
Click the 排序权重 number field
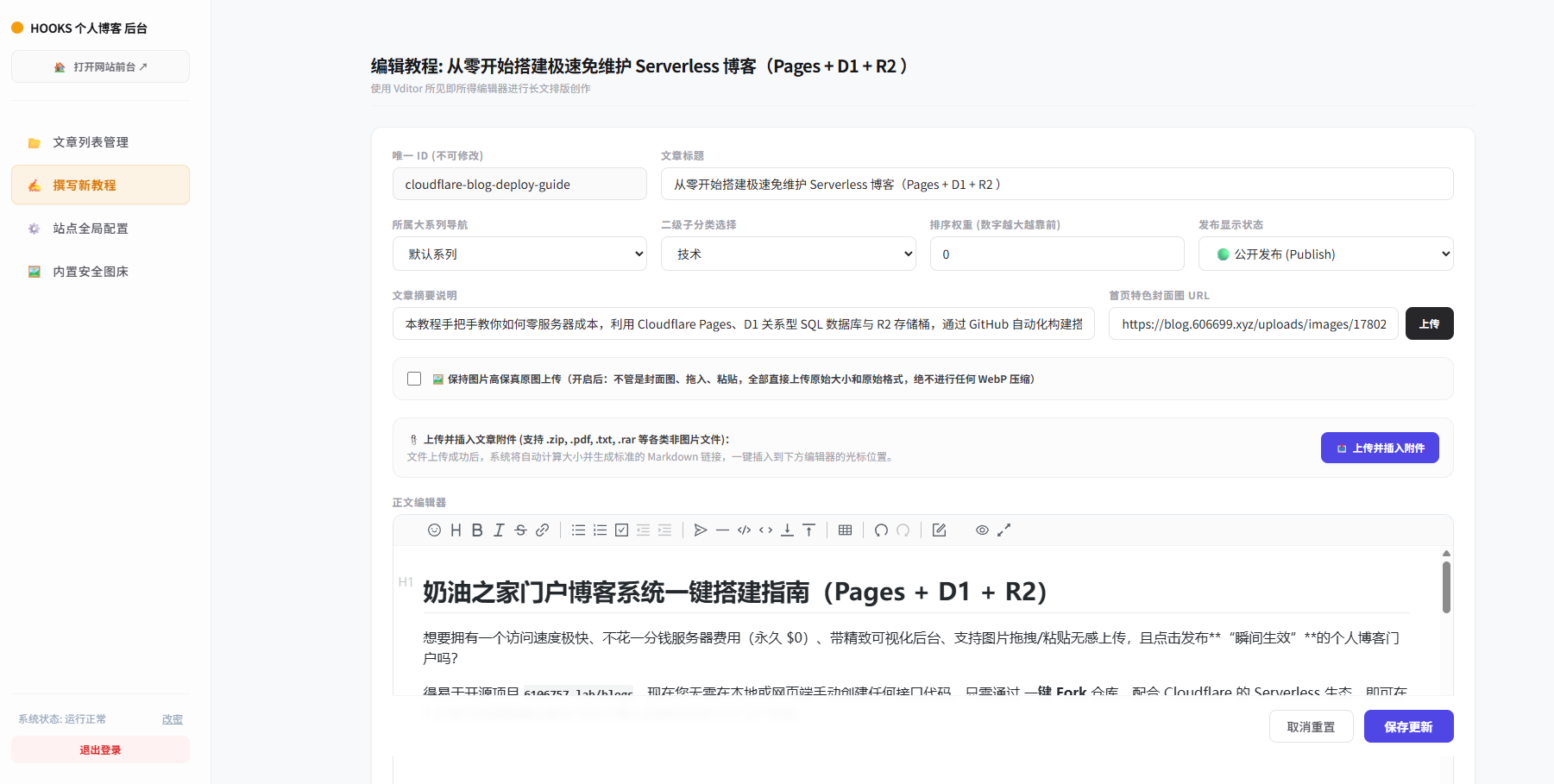tap(1057, 254)
